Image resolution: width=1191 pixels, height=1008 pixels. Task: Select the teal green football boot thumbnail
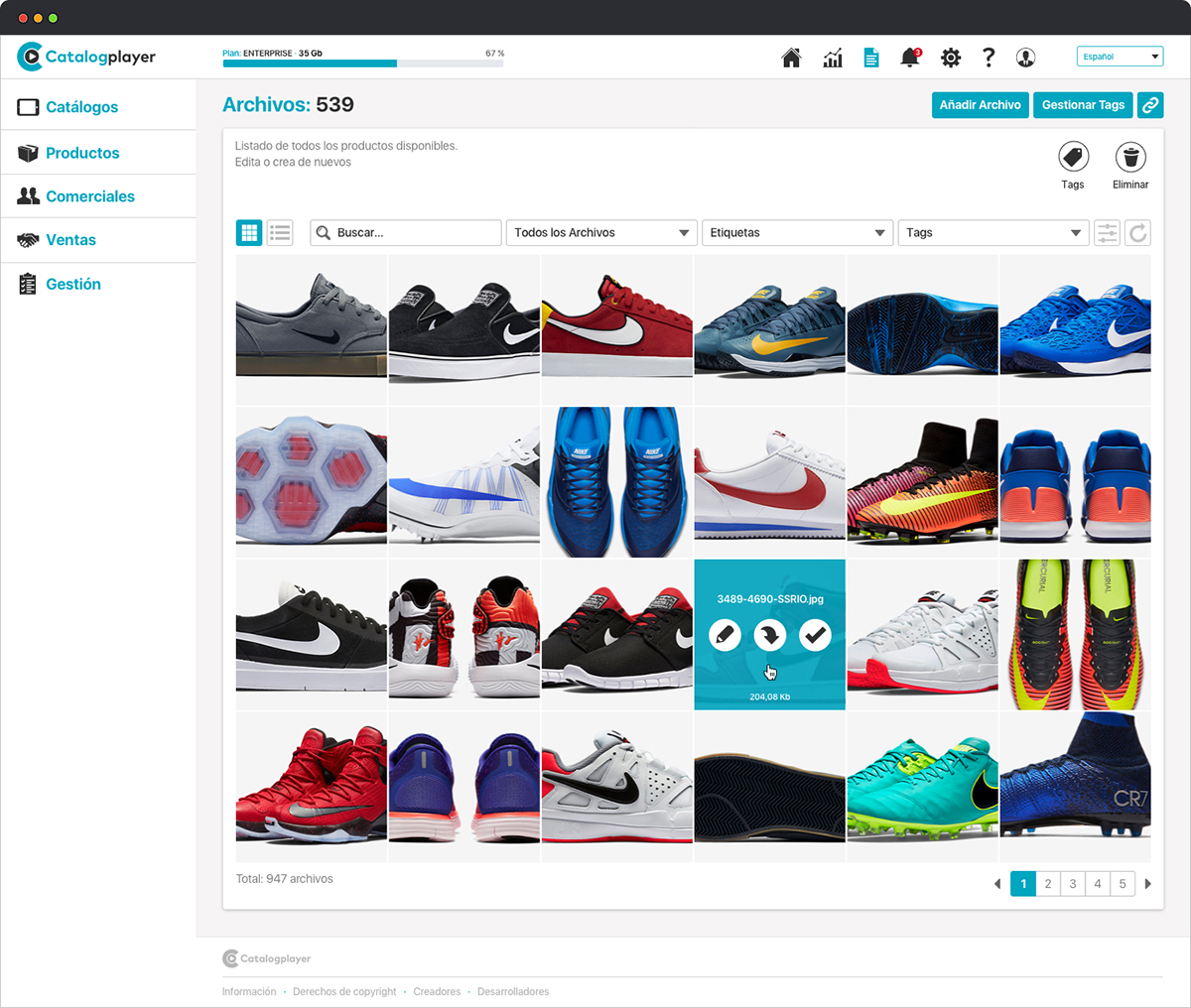coord(923,788)
